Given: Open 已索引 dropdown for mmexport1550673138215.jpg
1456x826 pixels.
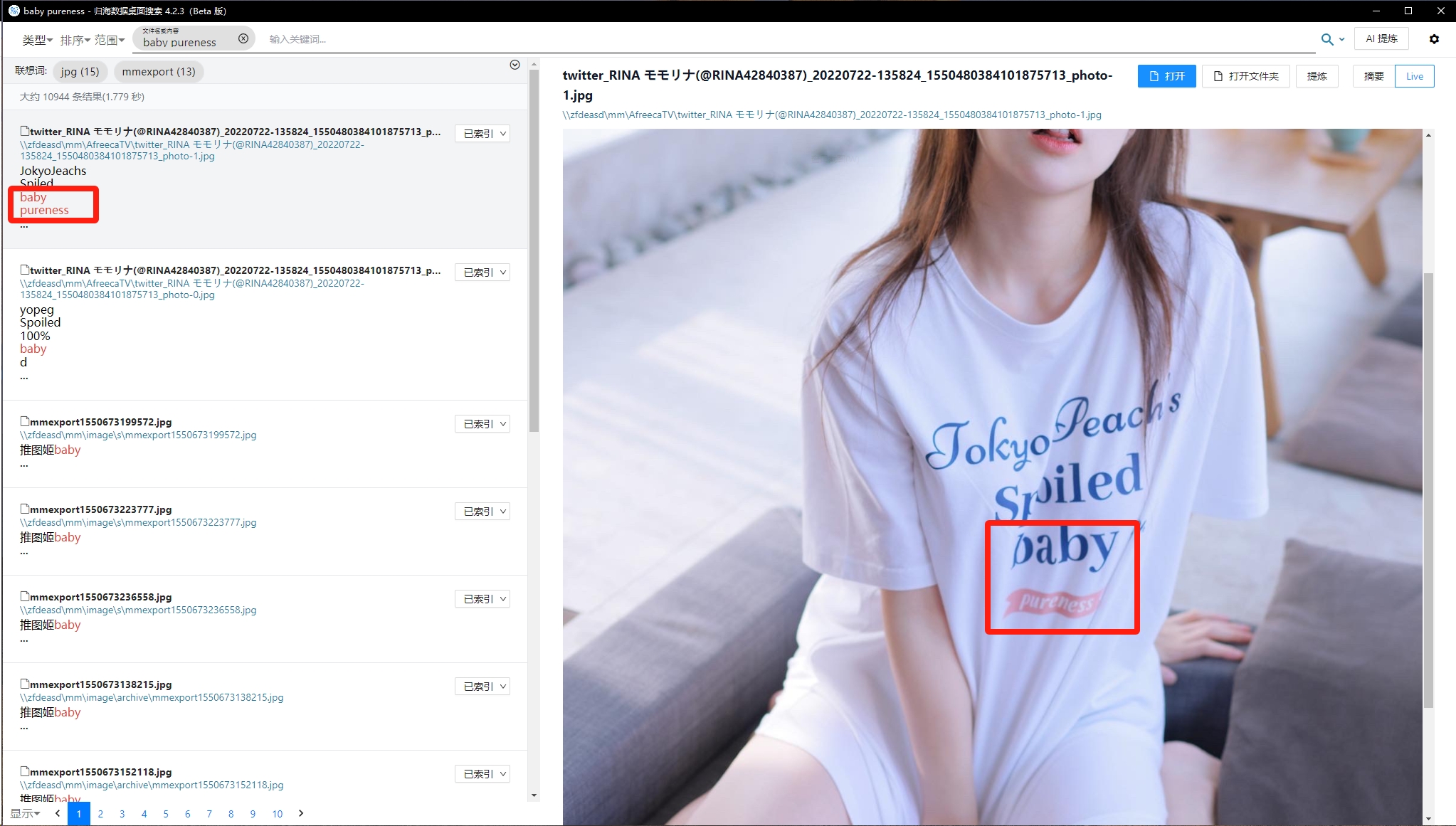Looking at the screenshot, I should pyautogui.click(x=482, y=686).
